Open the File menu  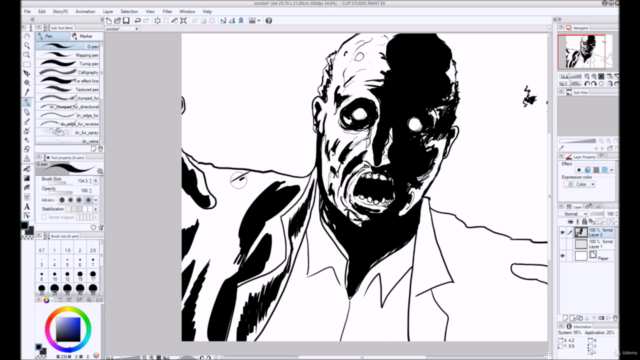[x=27, y=11]
